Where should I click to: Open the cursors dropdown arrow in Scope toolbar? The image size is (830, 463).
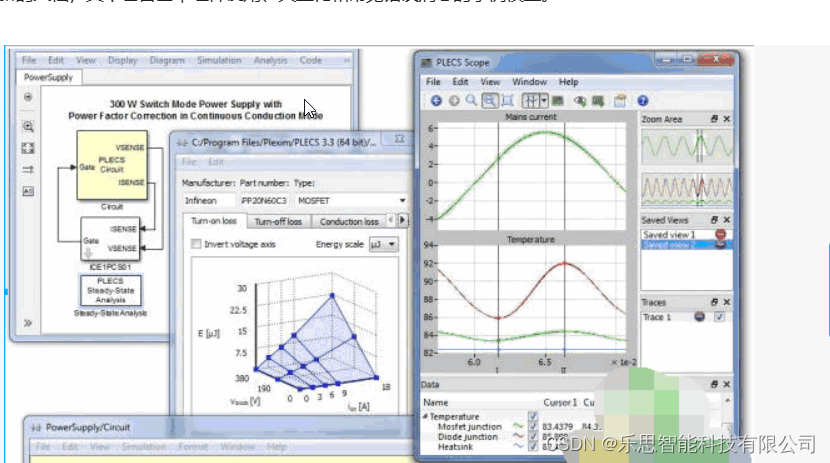pyautogui.click(x=544, y=101)
